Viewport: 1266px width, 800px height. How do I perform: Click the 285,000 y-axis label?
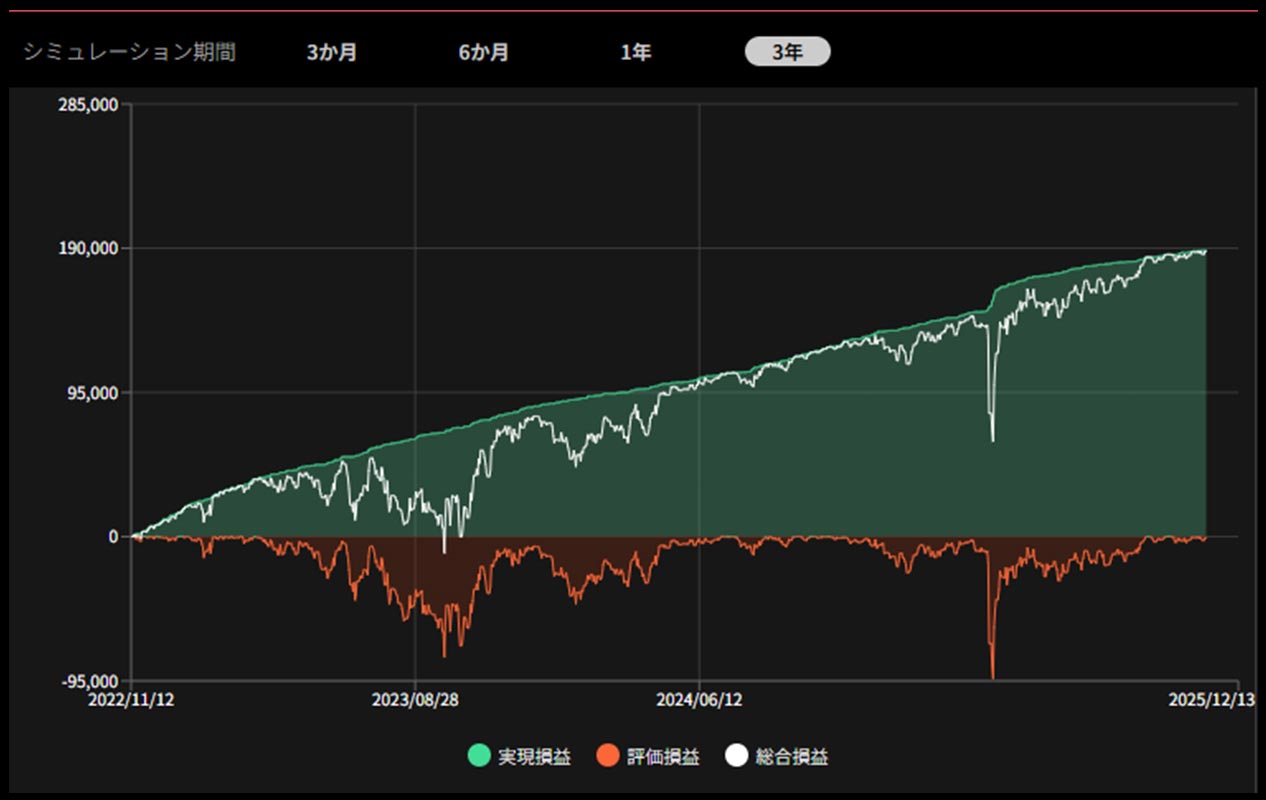(90, 104)
